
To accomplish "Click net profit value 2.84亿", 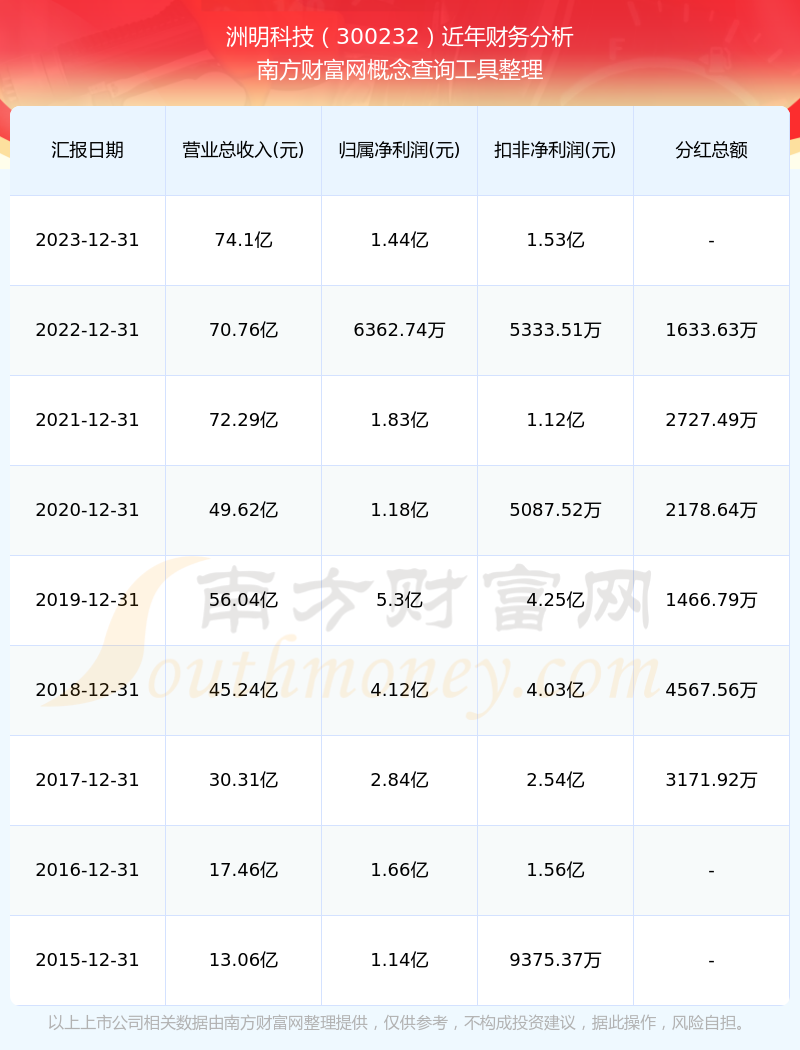I will tap(400, 780).
